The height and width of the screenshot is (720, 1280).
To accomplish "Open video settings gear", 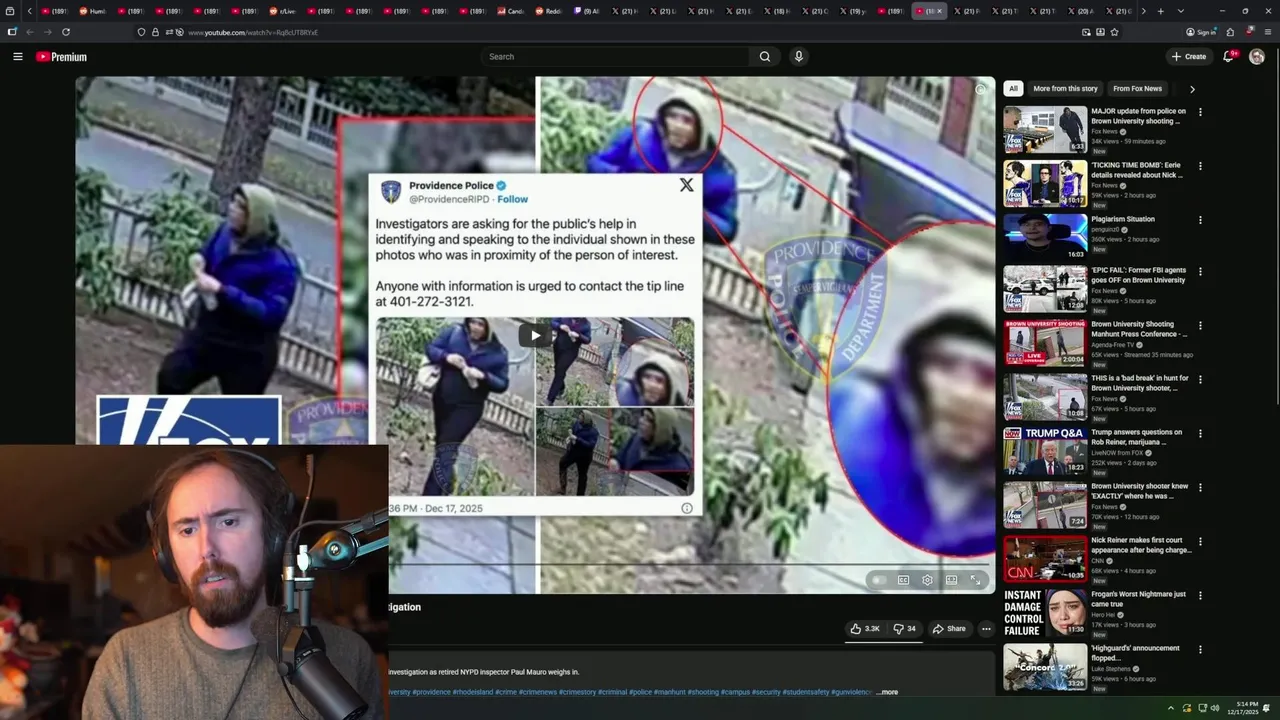I will [927, 580].
